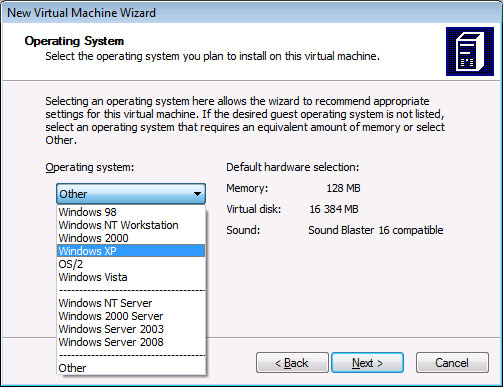Click the dropdown arrow on Operating system combo box
This screenshot has width=503, height=387.
(197, 194)
